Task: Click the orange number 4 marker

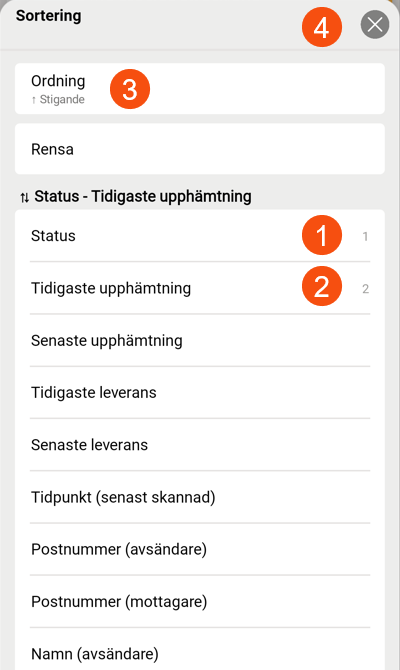Action: tap(322, 27)
